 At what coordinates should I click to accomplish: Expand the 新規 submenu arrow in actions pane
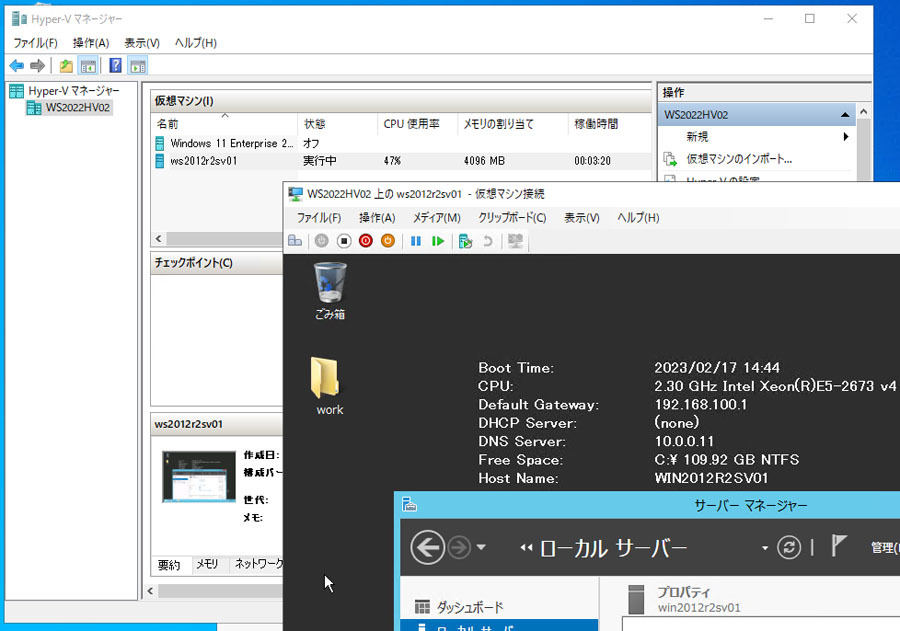coord(845,137)
